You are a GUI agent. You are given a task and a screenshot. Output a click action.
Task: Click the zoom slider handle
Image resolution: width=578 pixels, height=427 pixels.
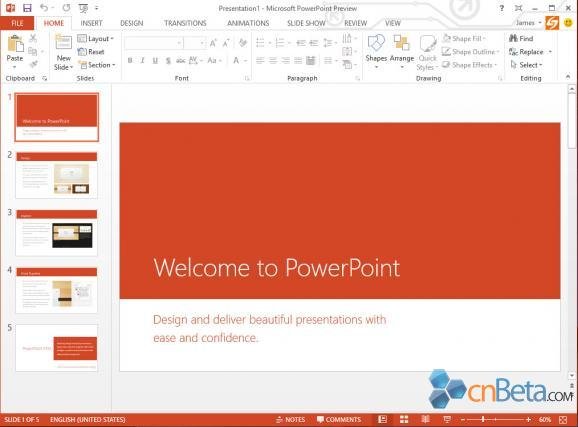(483, 420)
